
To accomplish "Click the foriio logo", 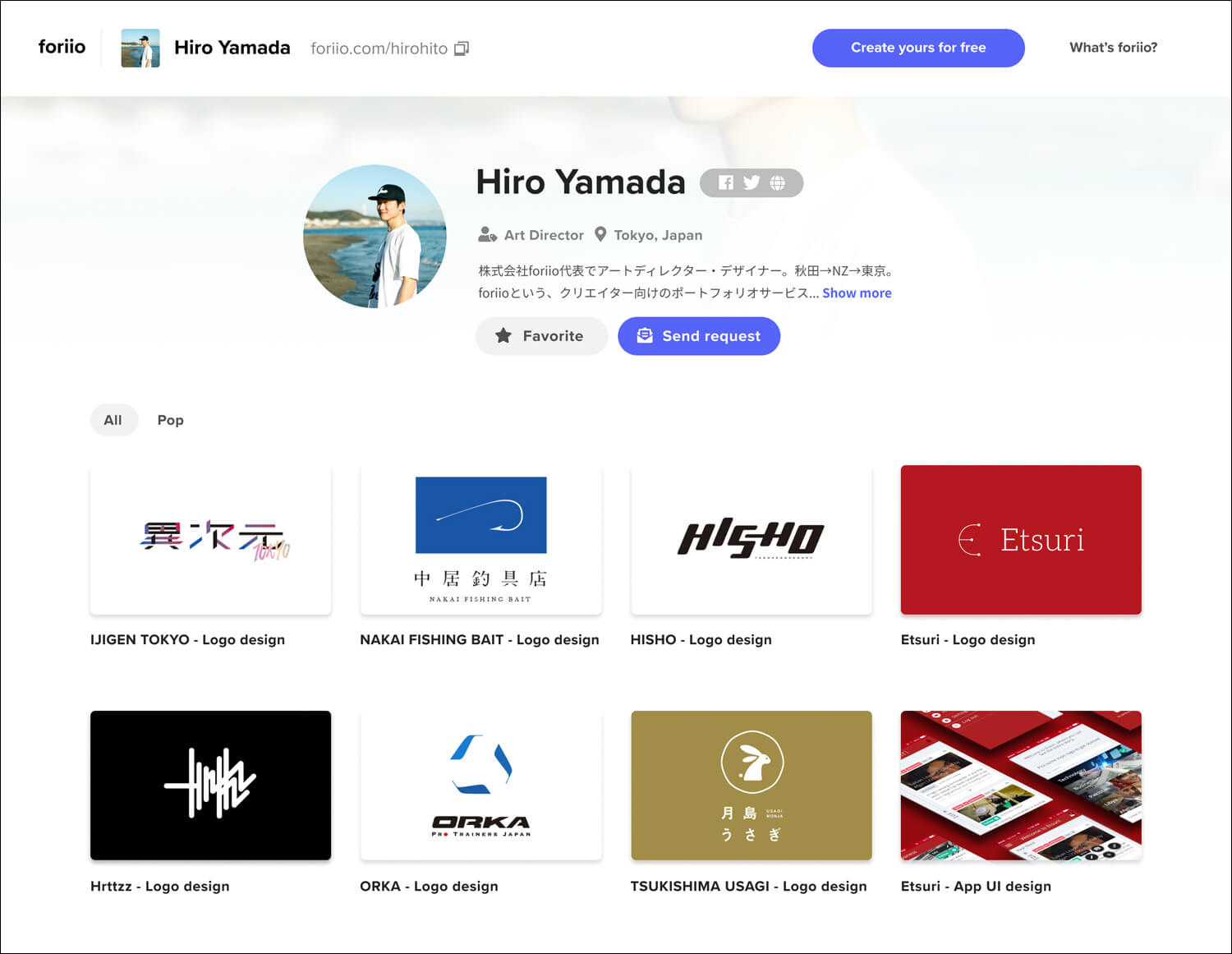I will click(x=62, y=47).
